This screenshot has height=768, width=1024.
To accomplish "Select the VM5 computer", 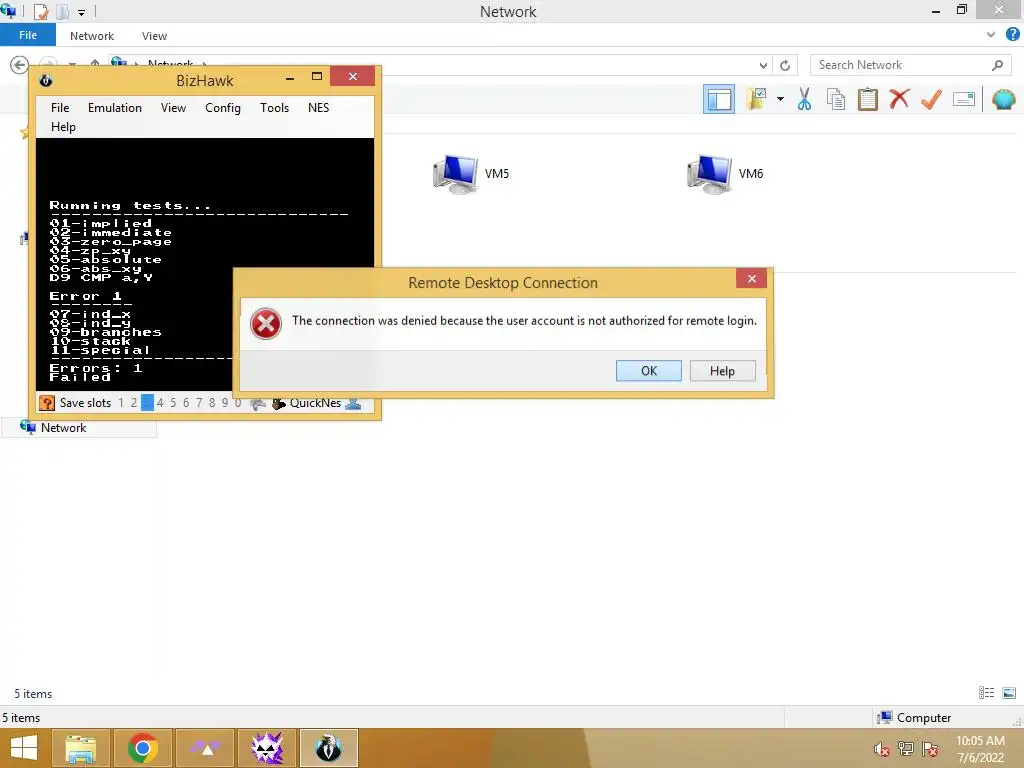I will [471, 174].
